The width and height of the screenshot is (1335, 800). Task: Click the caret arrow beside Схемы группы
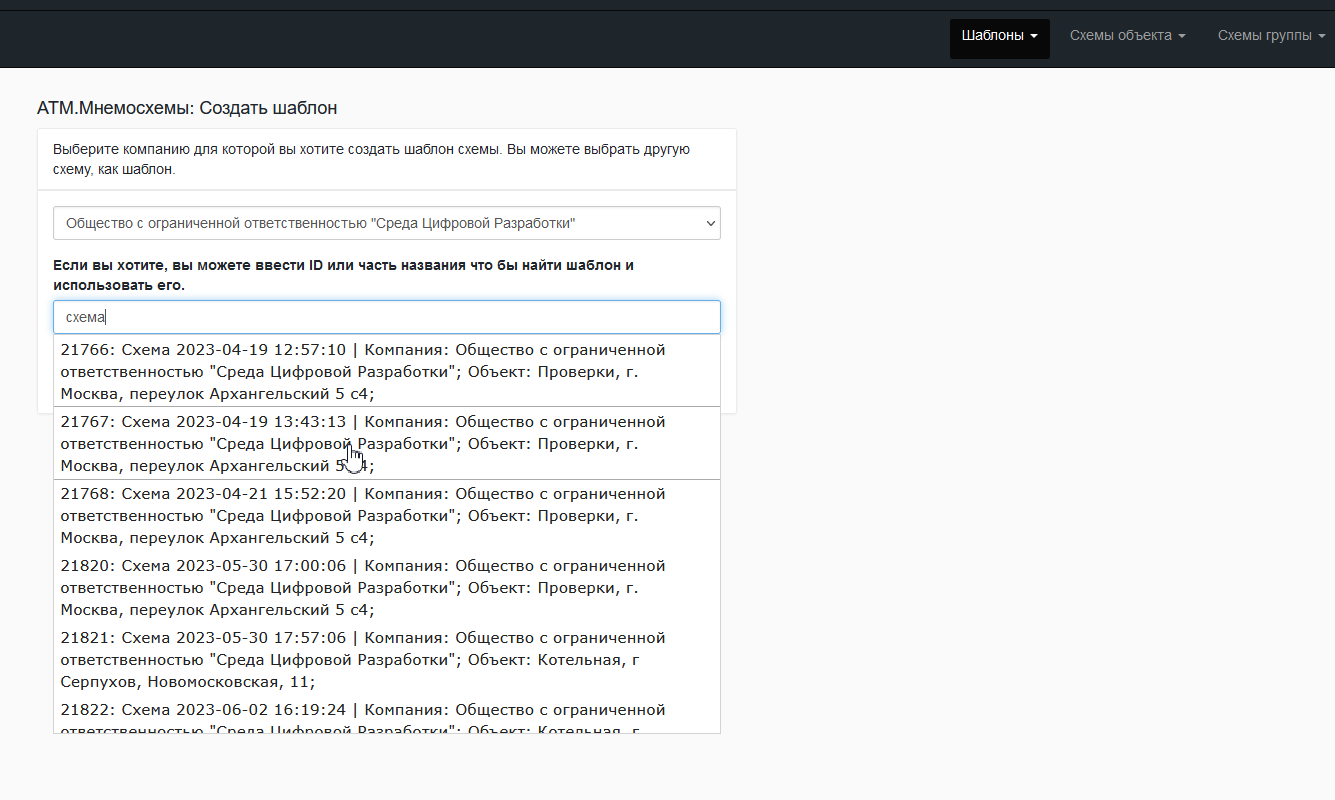click(1322, 37)
